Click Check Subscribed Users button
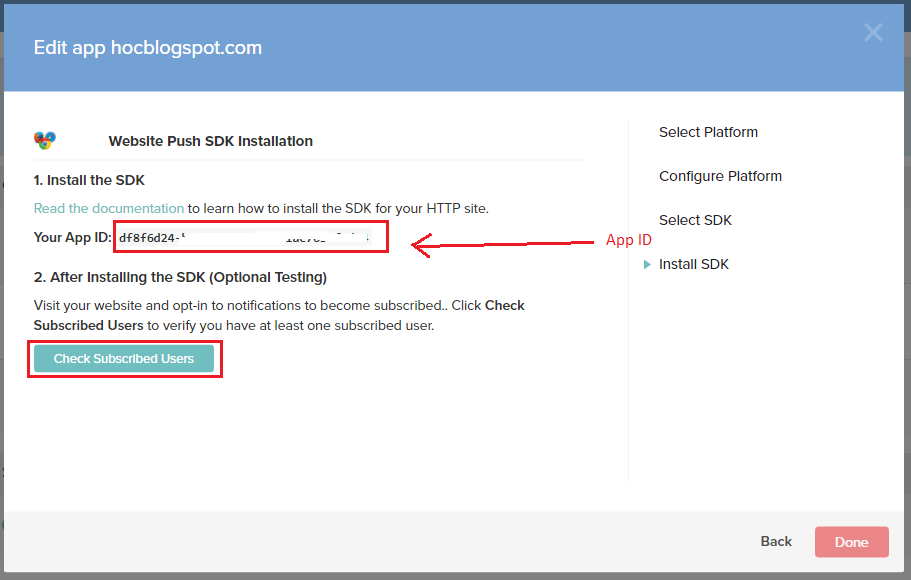The width and height of the screenshot is (911, 580). point(124,359)
